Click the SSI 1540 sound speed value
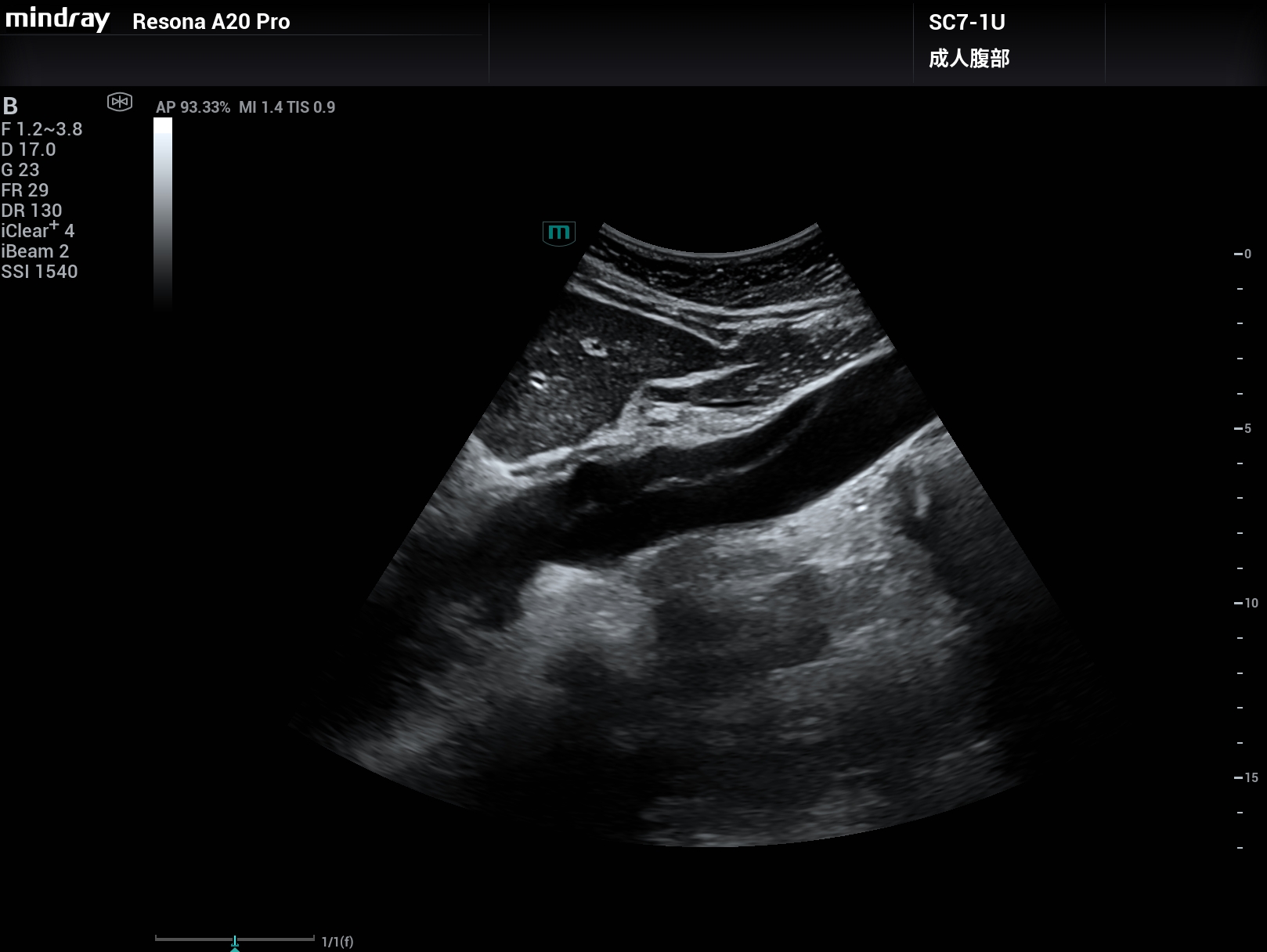 pyautogui.click(x=39, y=272)
